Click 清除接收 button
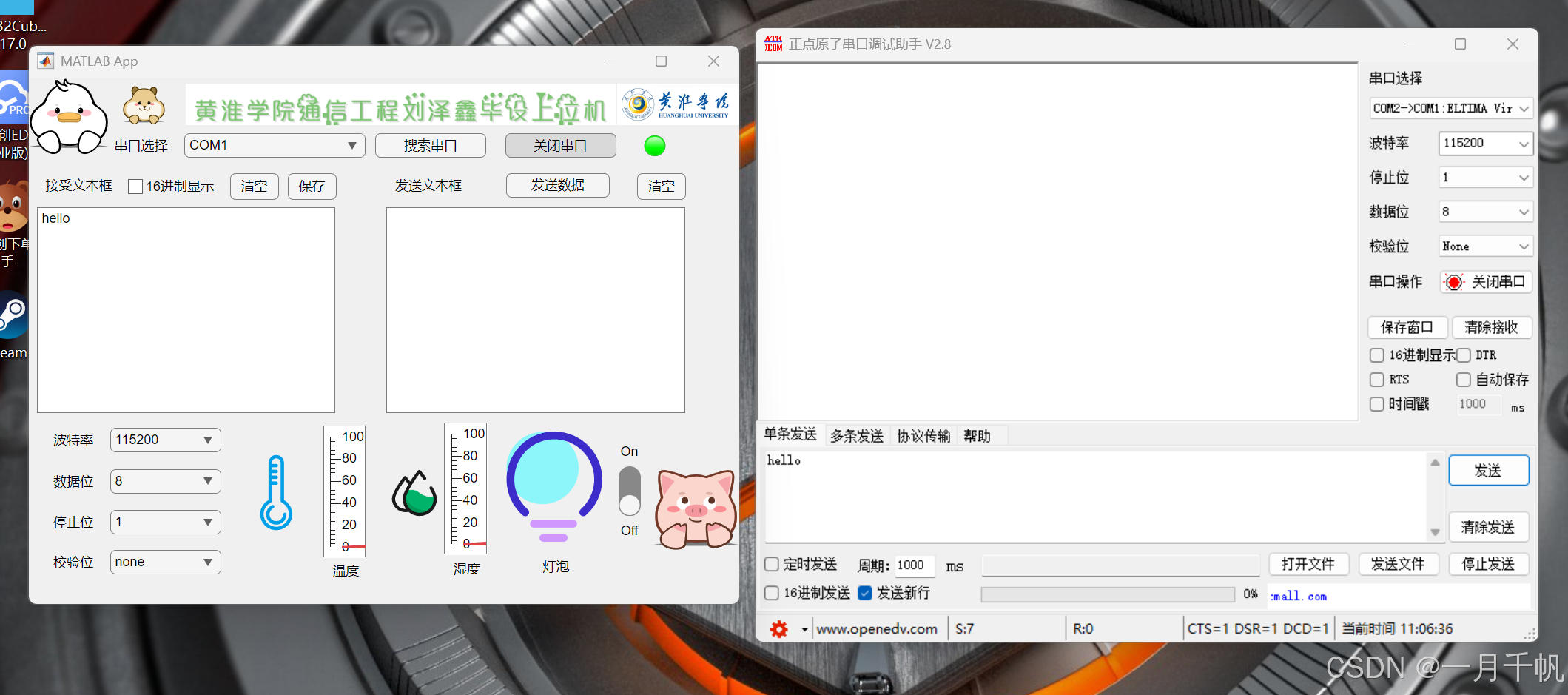Image resolution: width=1568 pixels, height=695 pixels. click(x=1492, y=327)
